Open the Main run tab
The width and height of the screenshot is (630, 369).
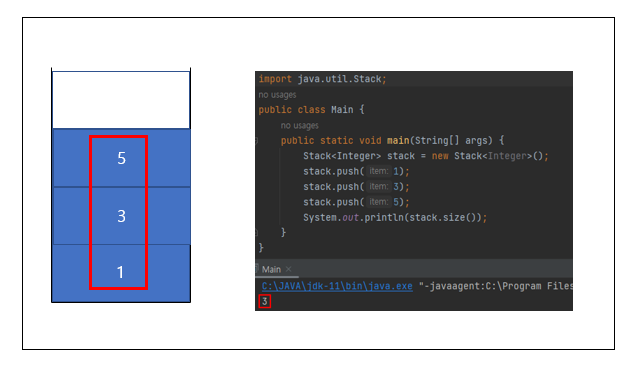click(x=271, y=269)
